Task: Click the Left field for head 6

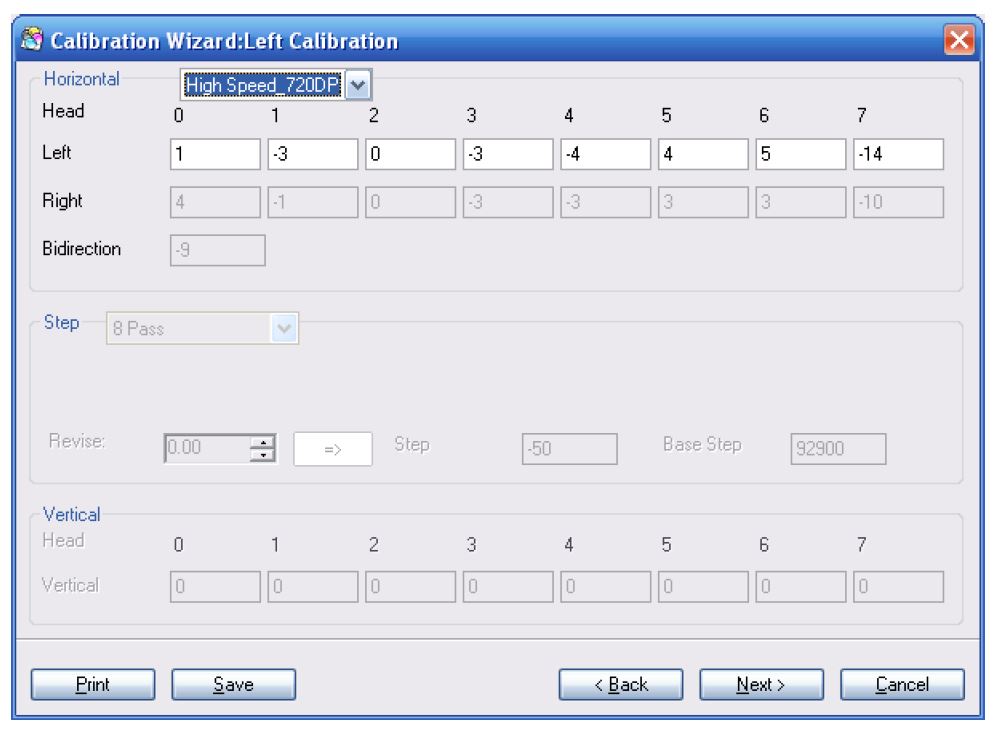Action: coord(801,155)
